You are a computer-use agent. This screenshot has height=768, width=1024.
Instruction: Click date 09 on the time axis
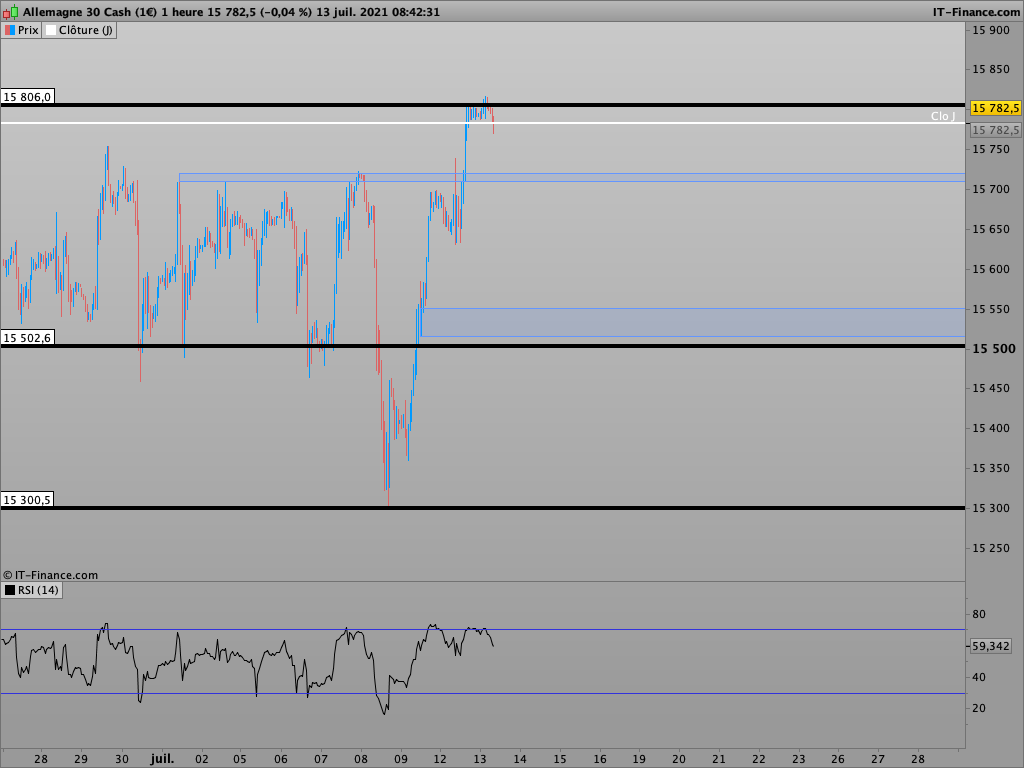[x=401, y=758]
